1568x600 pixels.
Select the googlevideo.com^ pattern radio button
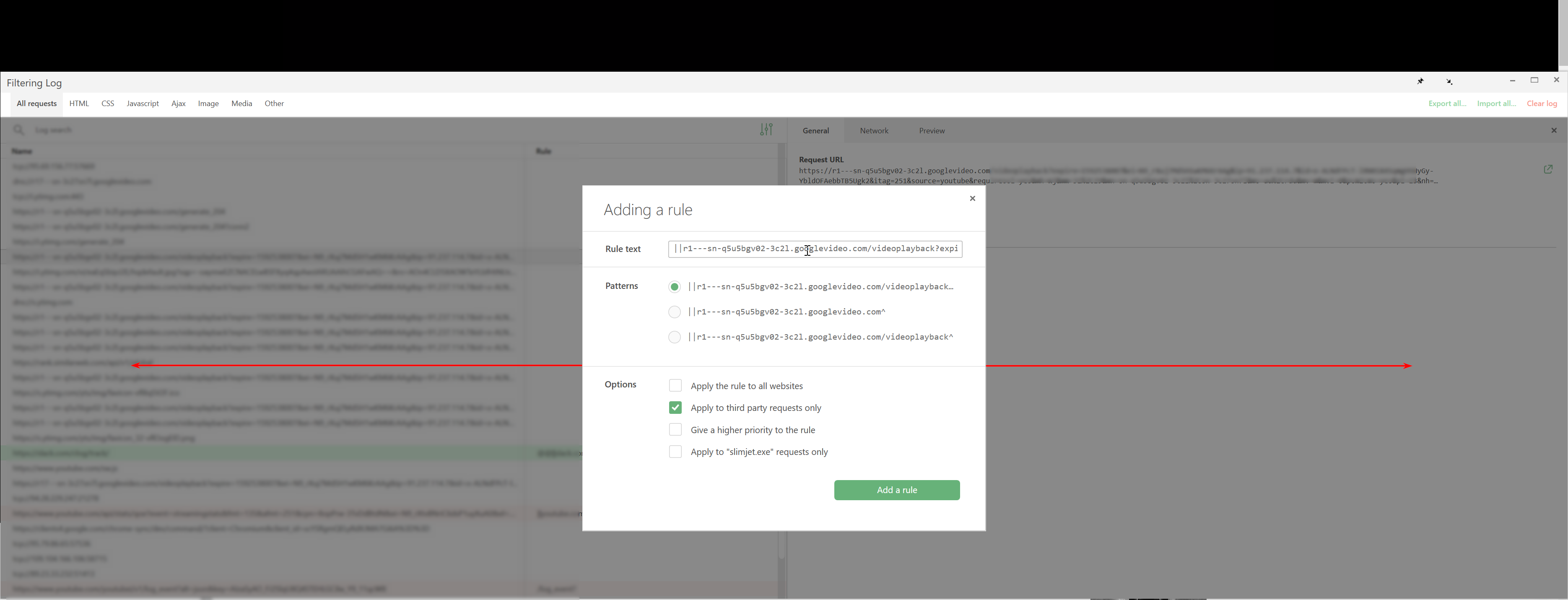click(x=675, y=312)
